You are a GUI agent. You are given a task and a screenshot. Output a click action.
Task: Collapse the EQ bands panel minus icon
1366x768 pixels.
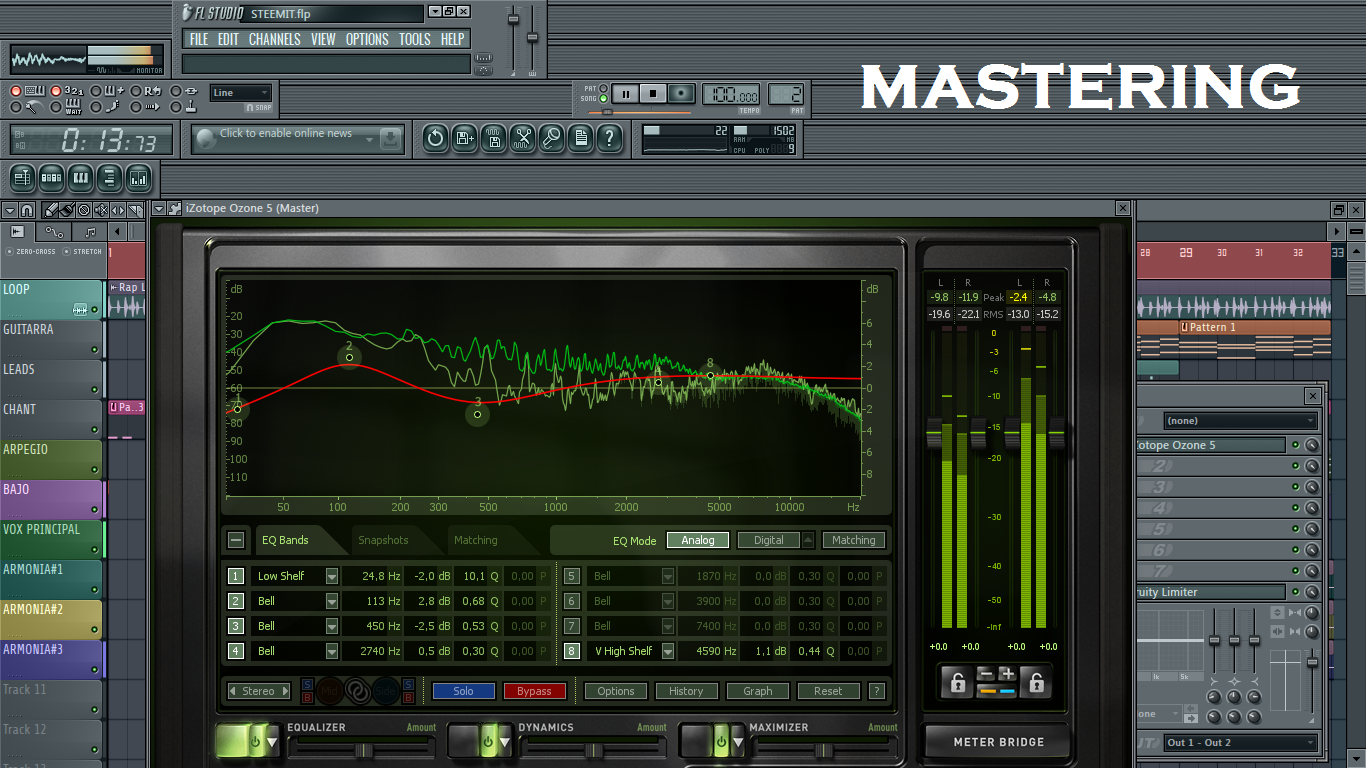pos(236,540)
